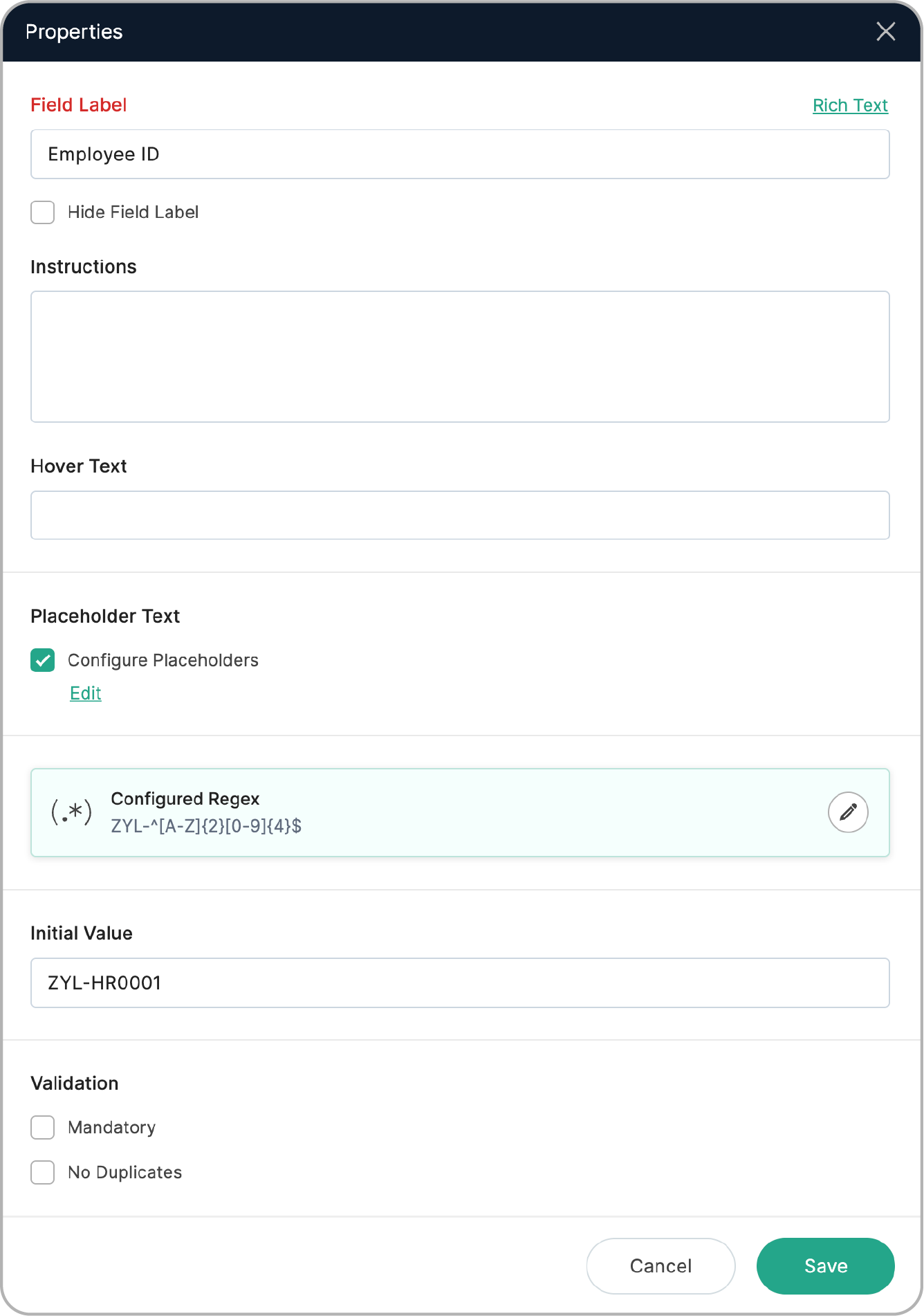
Task: Click the Hover Text input box
Action: point(460,515)
